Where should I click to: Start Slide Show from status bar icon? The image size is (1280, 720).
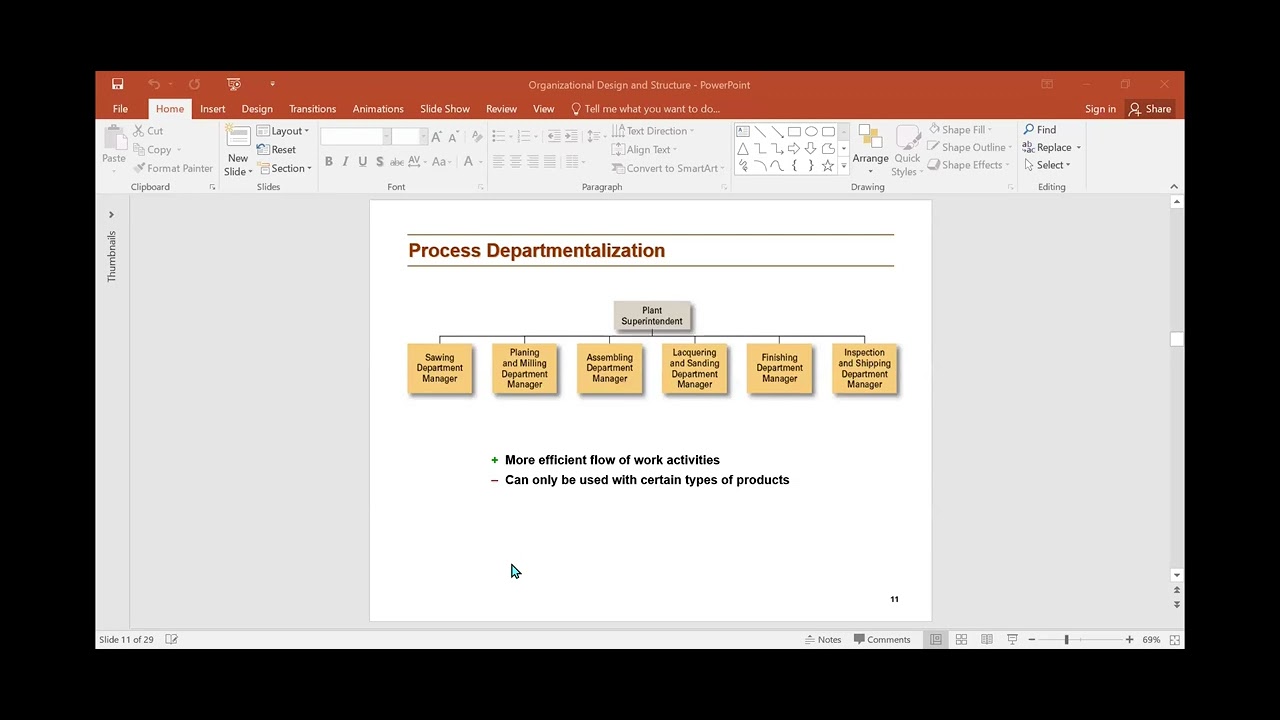1012,640
